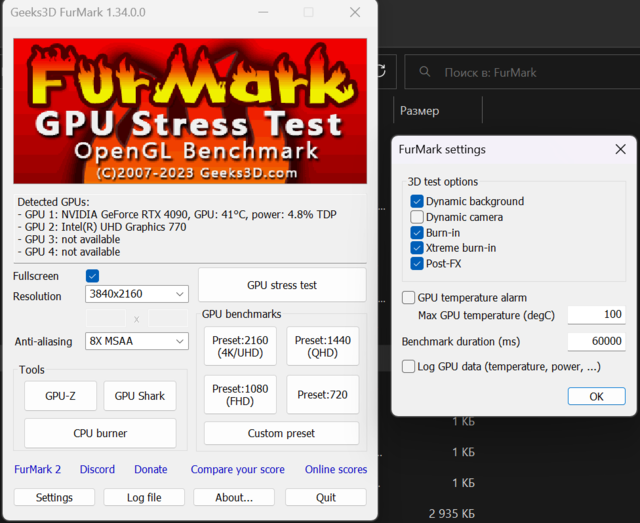Disable Dynamic background option
Viewport: 640px width, 523px height.
[x=417, y=201]
